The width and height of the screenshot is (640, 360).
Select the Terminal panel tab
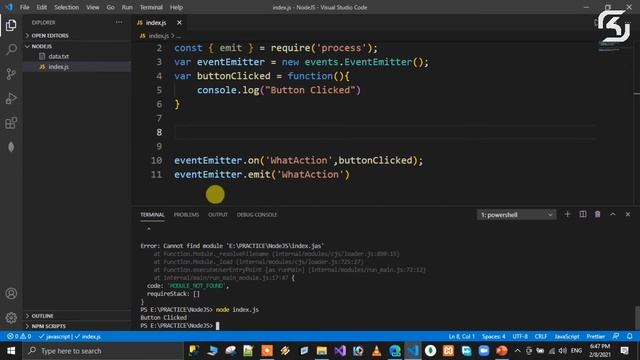(152, 215)
